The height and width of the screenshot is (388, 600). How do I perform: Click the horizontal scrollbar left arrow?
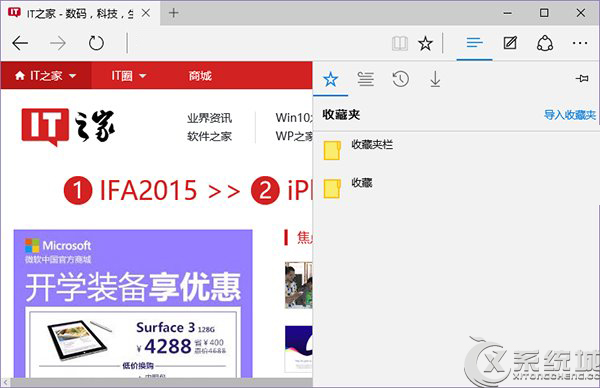[5, 382]
